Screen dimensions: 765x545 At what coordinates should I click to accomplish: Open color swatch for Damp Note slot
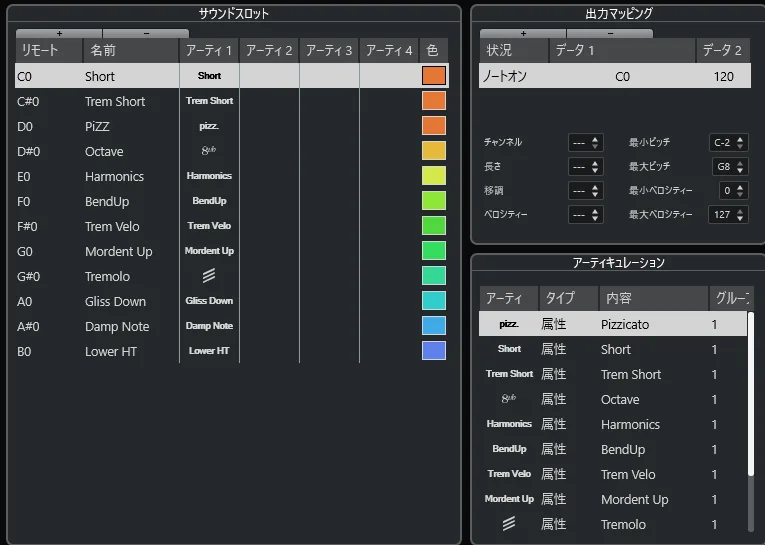coord(434,326)
